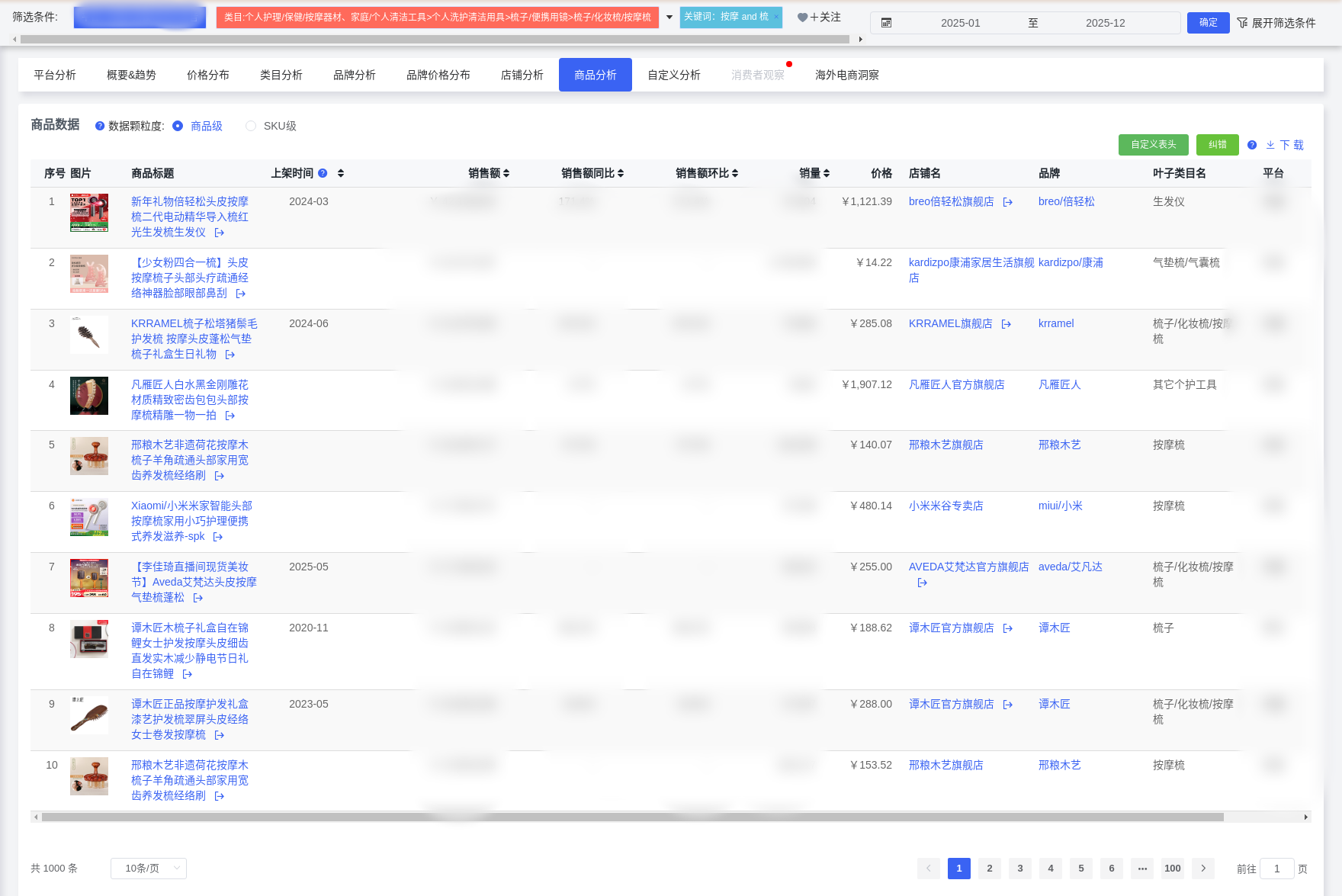Click the help icon beside 数据颗粒度
This screenshot has width=1342, height=896.
[x=100, y=126]
